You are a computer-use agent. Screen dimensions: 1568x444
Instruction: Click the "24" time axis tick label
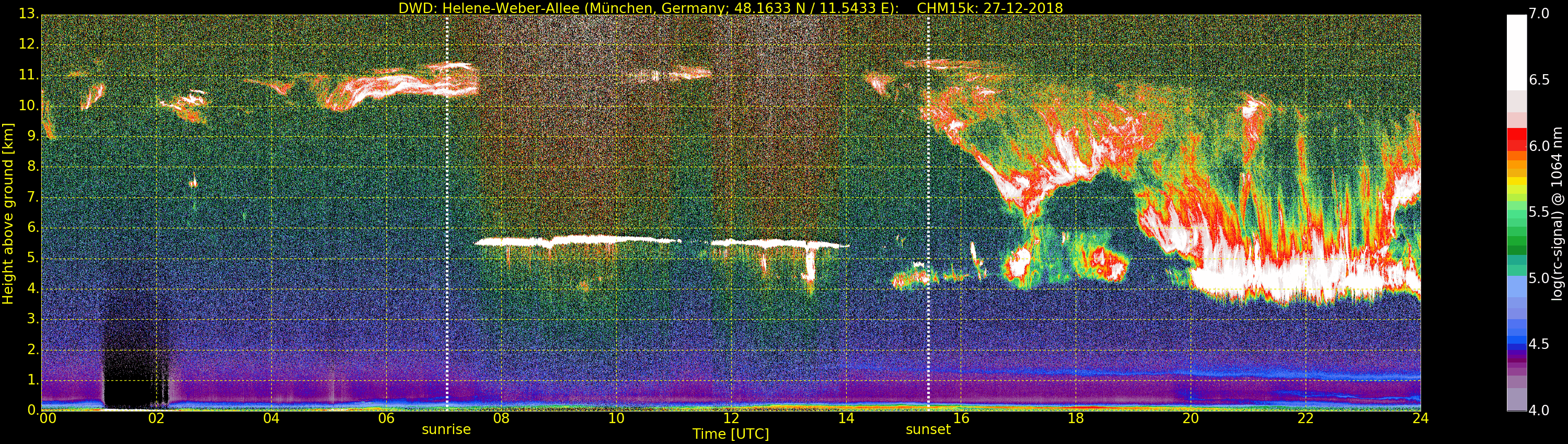(1421, 418)
